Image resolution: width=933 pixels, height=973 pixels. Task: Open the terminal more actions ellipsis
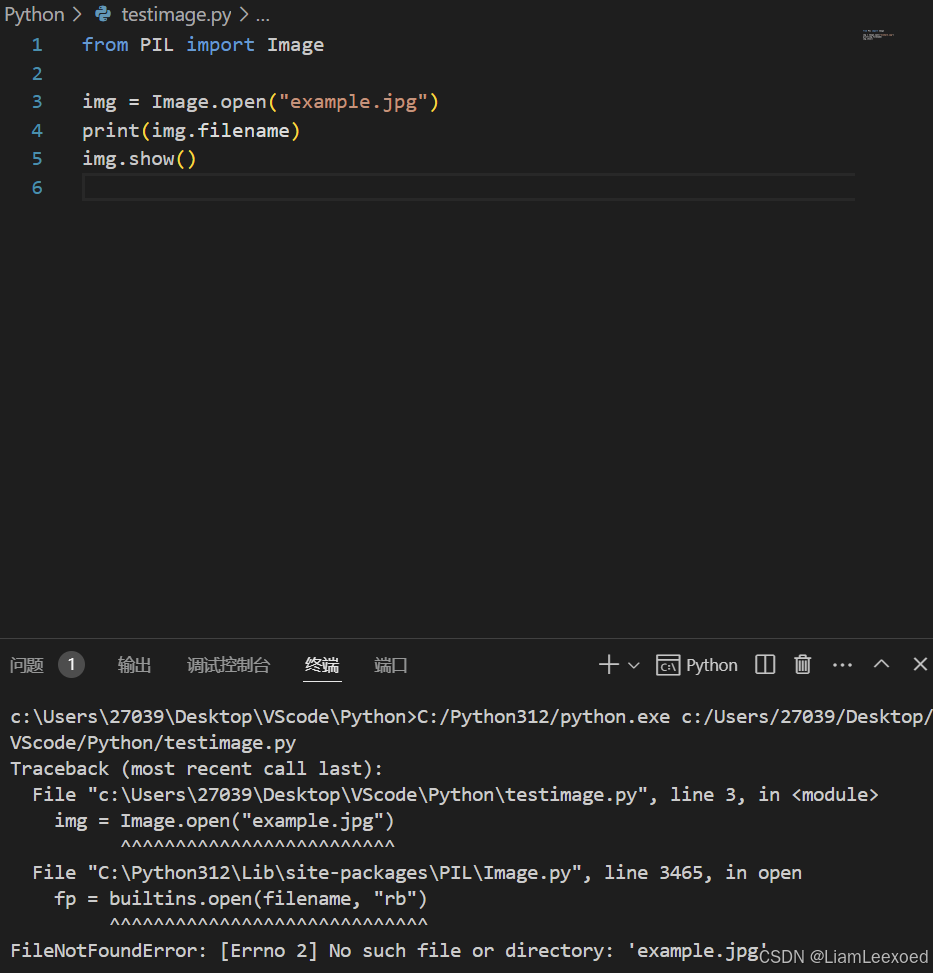tap(842, 664)
